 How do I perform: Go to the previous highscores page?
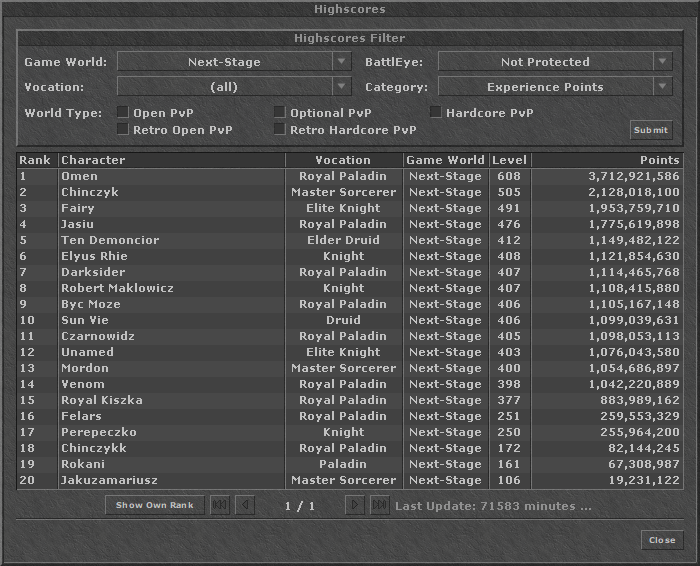click(x=244, y=505)
